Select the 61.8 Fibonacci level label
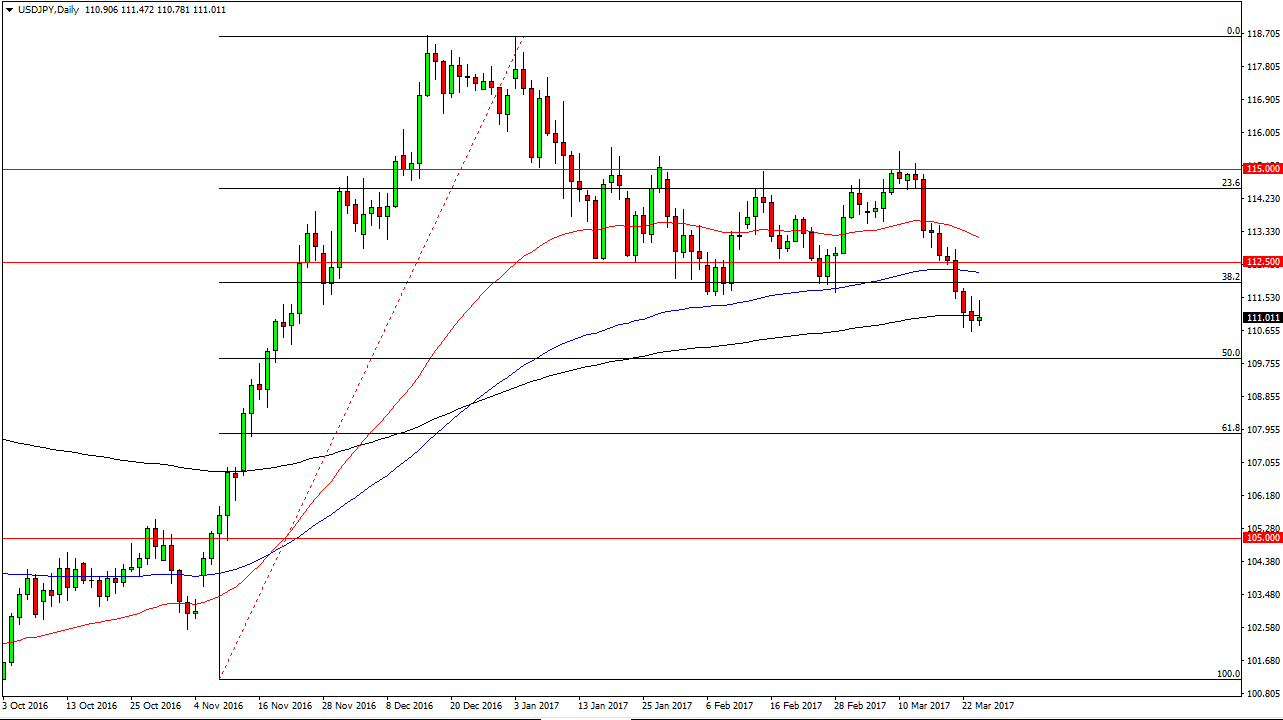Image resolution: width=1283 pixels, height=720 pixels. (x=1231, y=428)
